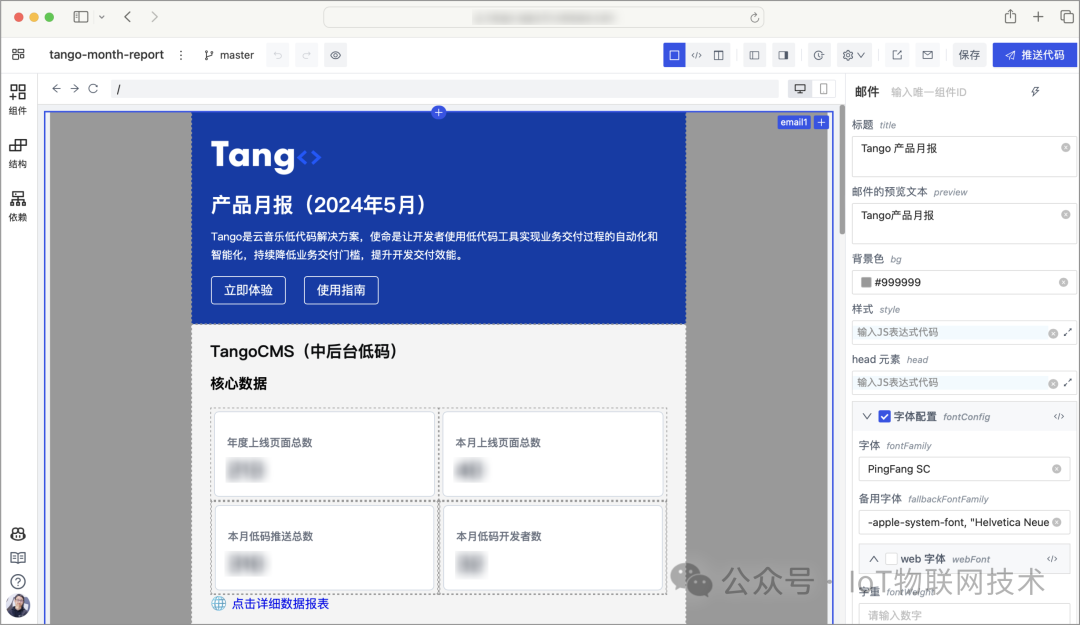Open the 结构 structure panel
The height and width of the screenshot is (625, 1080).
point(18,153)
